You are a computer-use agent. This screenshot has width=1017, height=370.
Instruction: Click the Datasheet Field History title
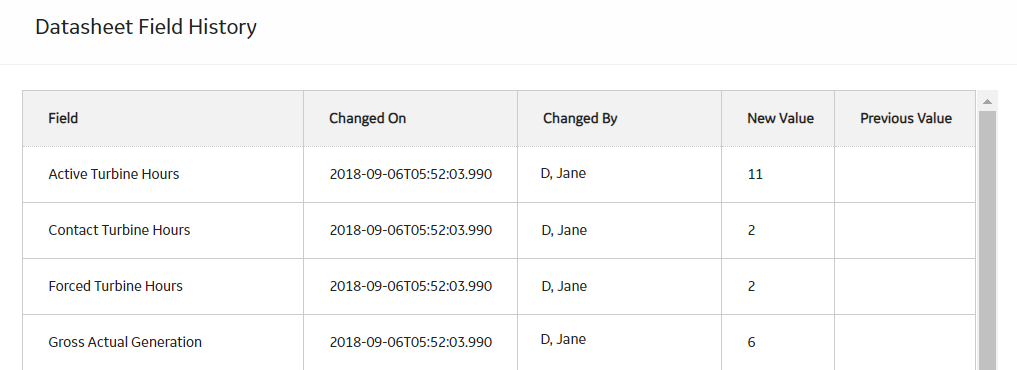[x=146, y=27]
